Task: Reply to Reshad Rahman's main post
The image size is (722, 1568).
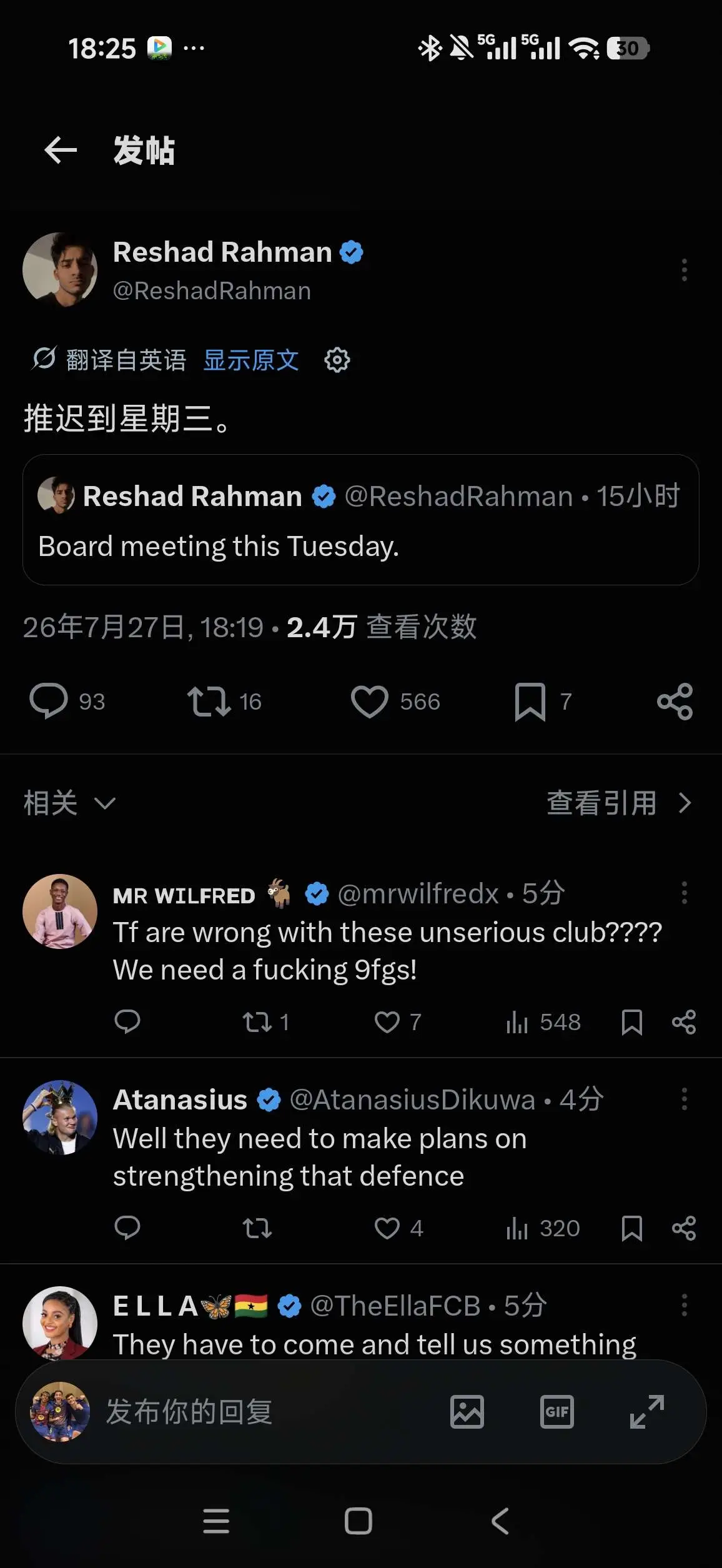Action: [48, 702]
